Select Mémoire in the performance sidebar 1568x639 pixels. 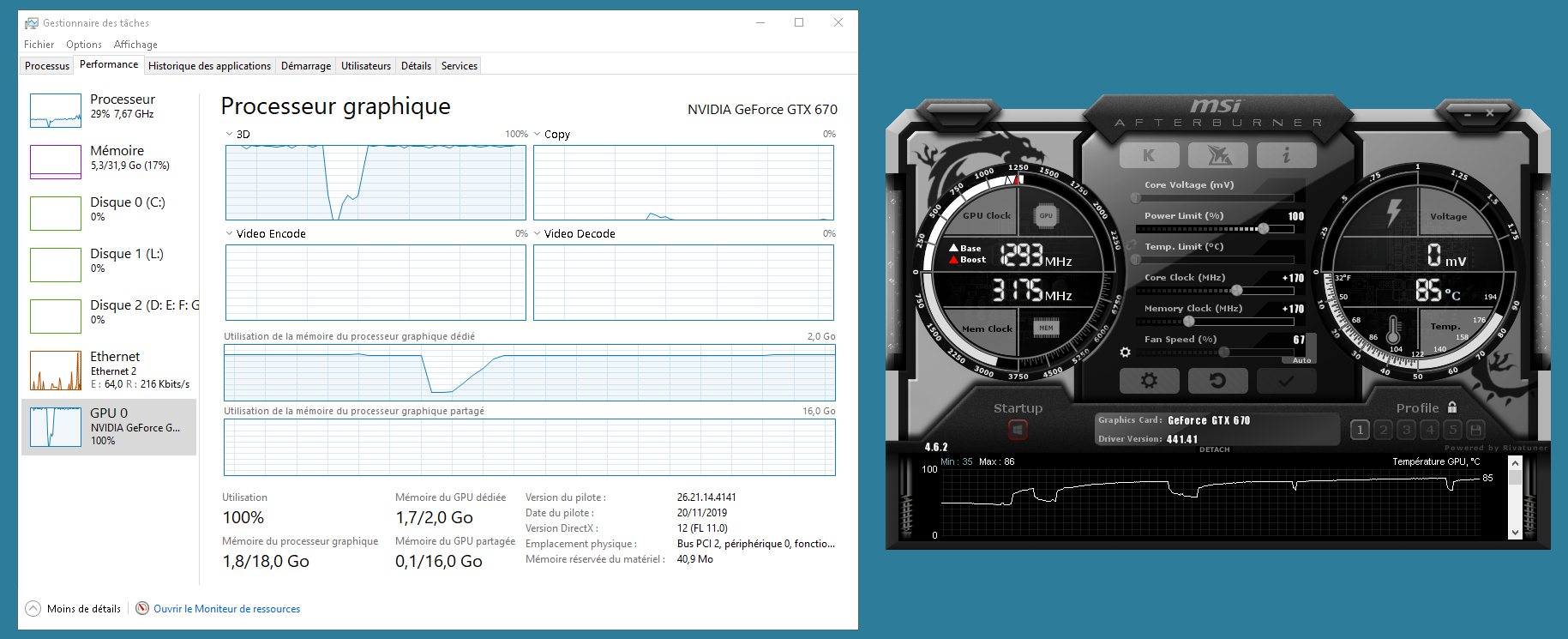(109, 160)
